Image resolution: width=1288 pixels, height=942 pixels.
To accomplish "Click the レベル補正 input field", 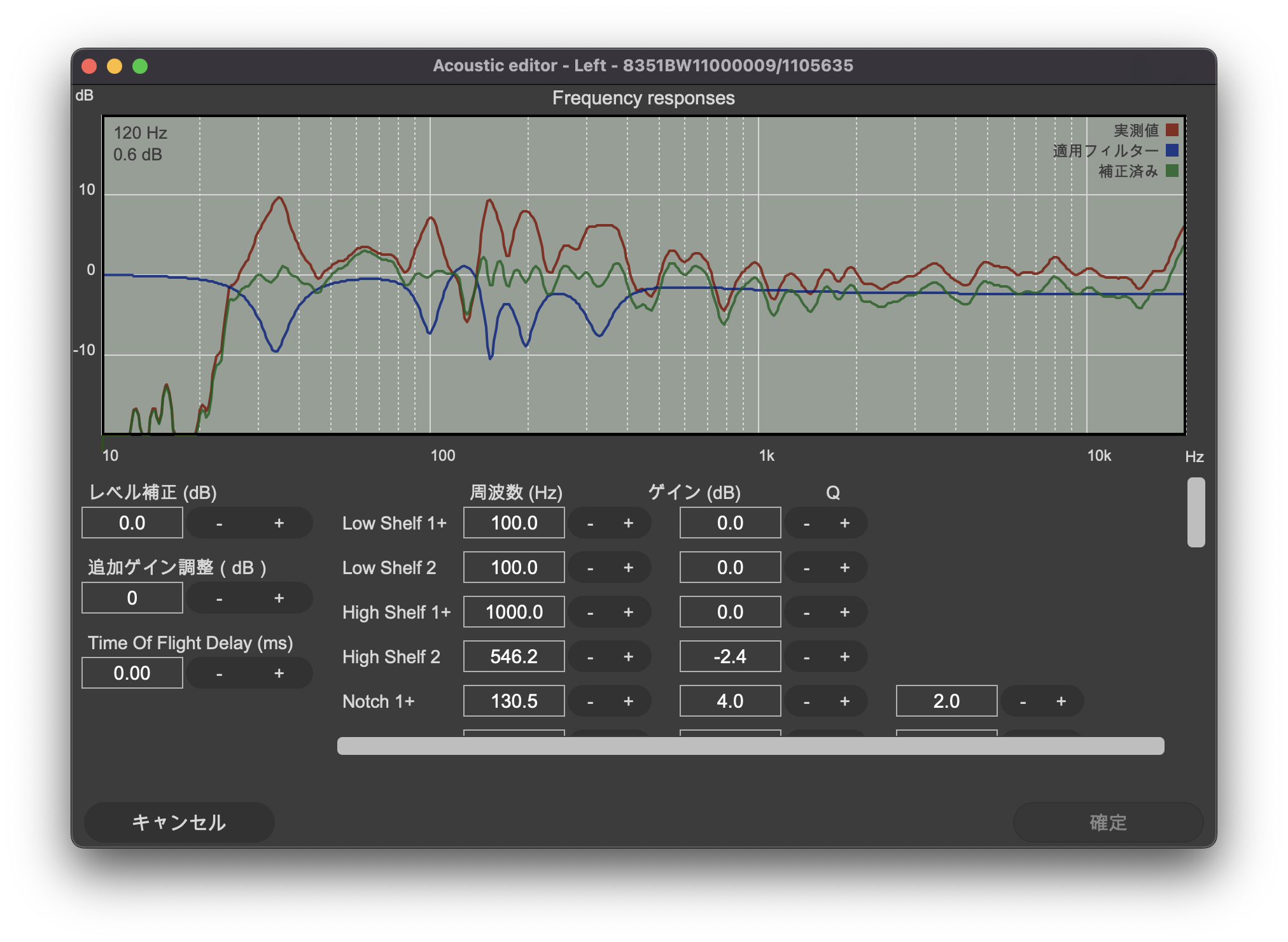I will pos(132,523).
